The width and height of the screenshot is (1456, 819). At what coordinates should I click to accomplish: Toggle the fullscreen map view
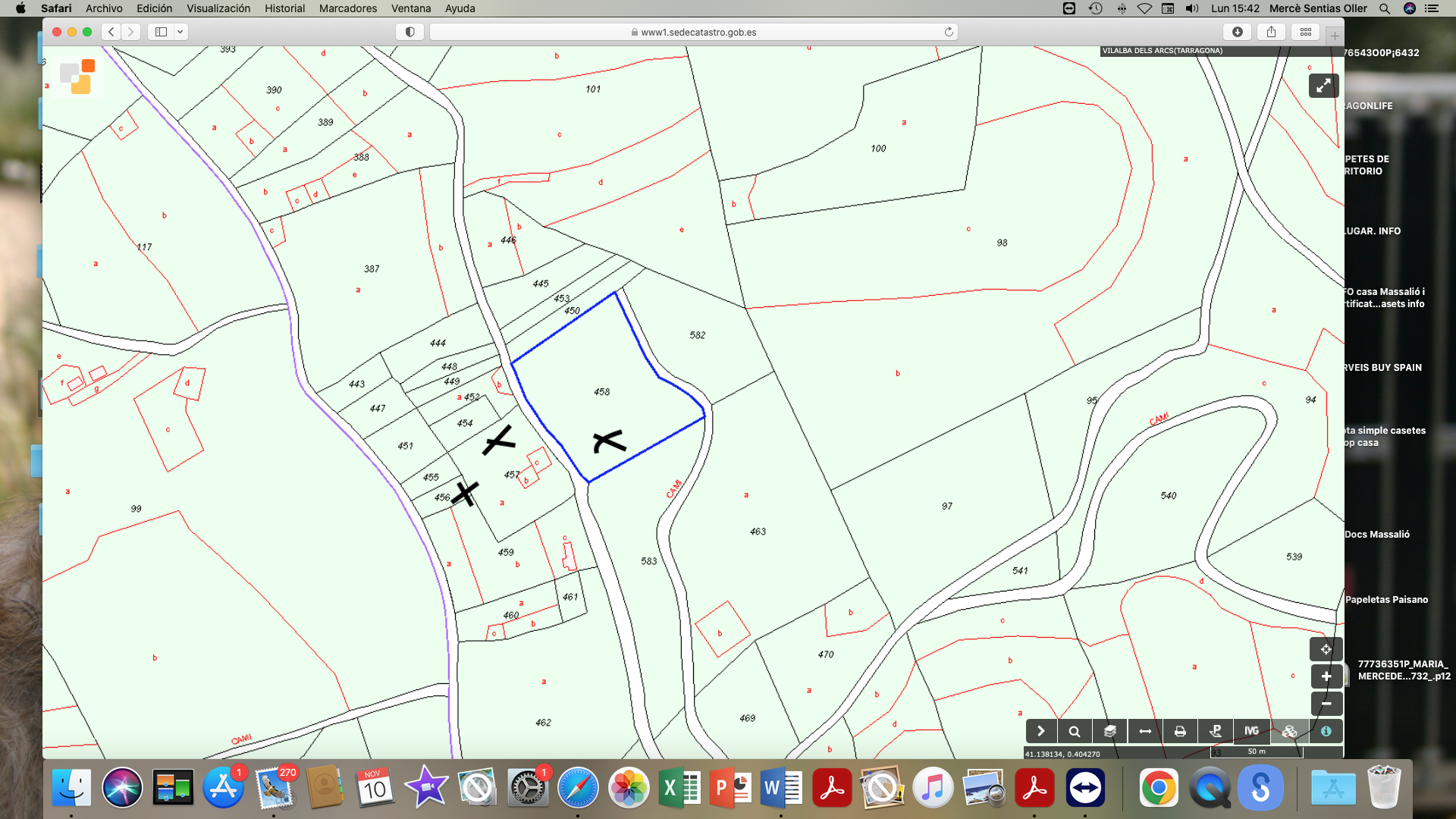[1323, 86]
